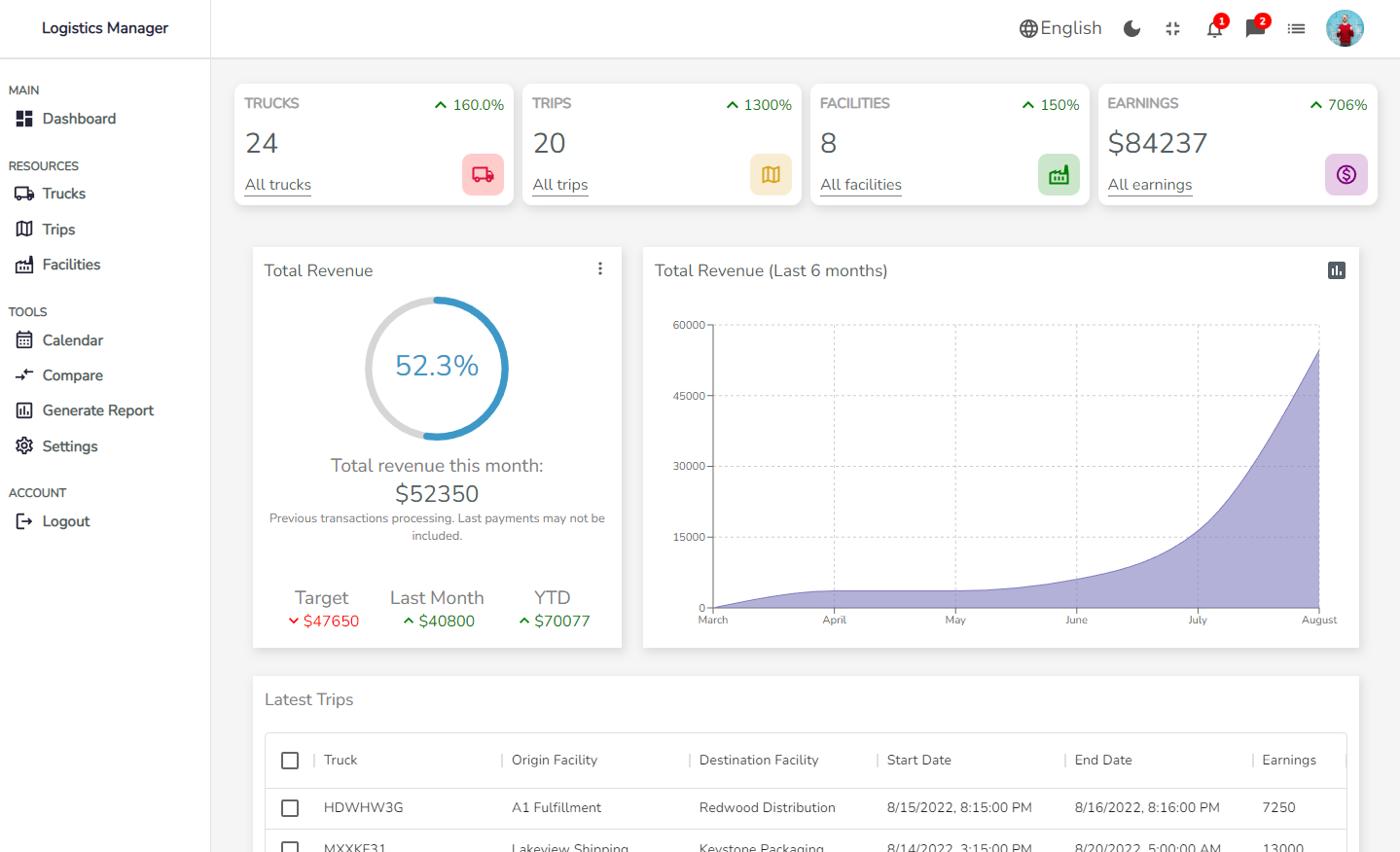Open Generate Report from the Tools section
The image size is (1400, 852).
click(98, 409)
